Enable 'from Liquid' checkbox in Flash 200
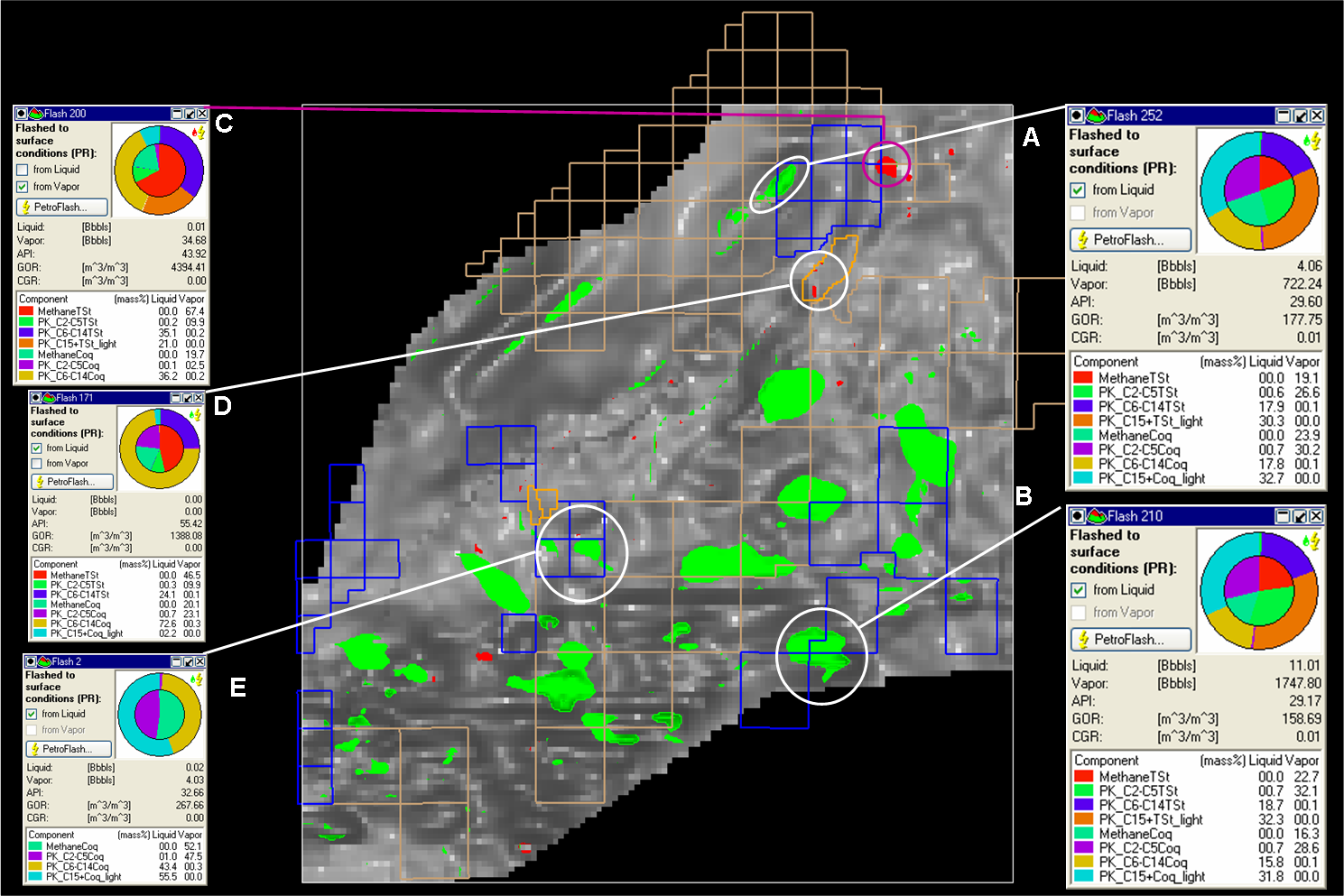Screen dimensions: 1344x896 point(23,170)
